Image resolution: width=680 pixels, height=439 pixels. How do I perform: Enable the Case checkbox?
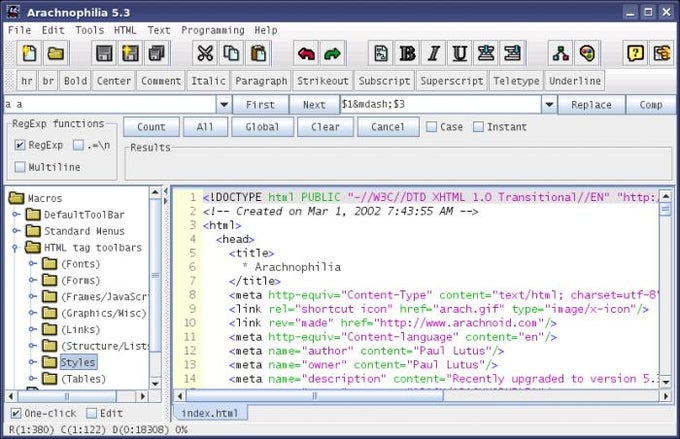coord(432,127)
